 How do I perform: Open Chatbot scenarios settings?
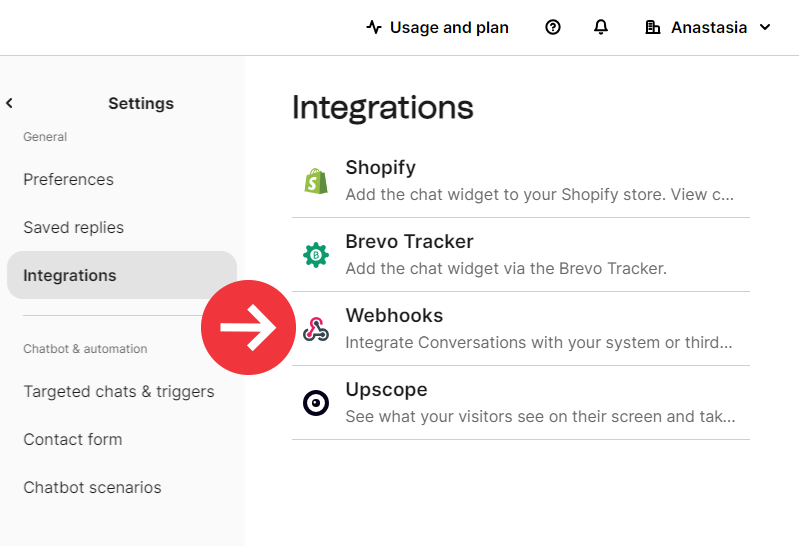pos(92,487)
